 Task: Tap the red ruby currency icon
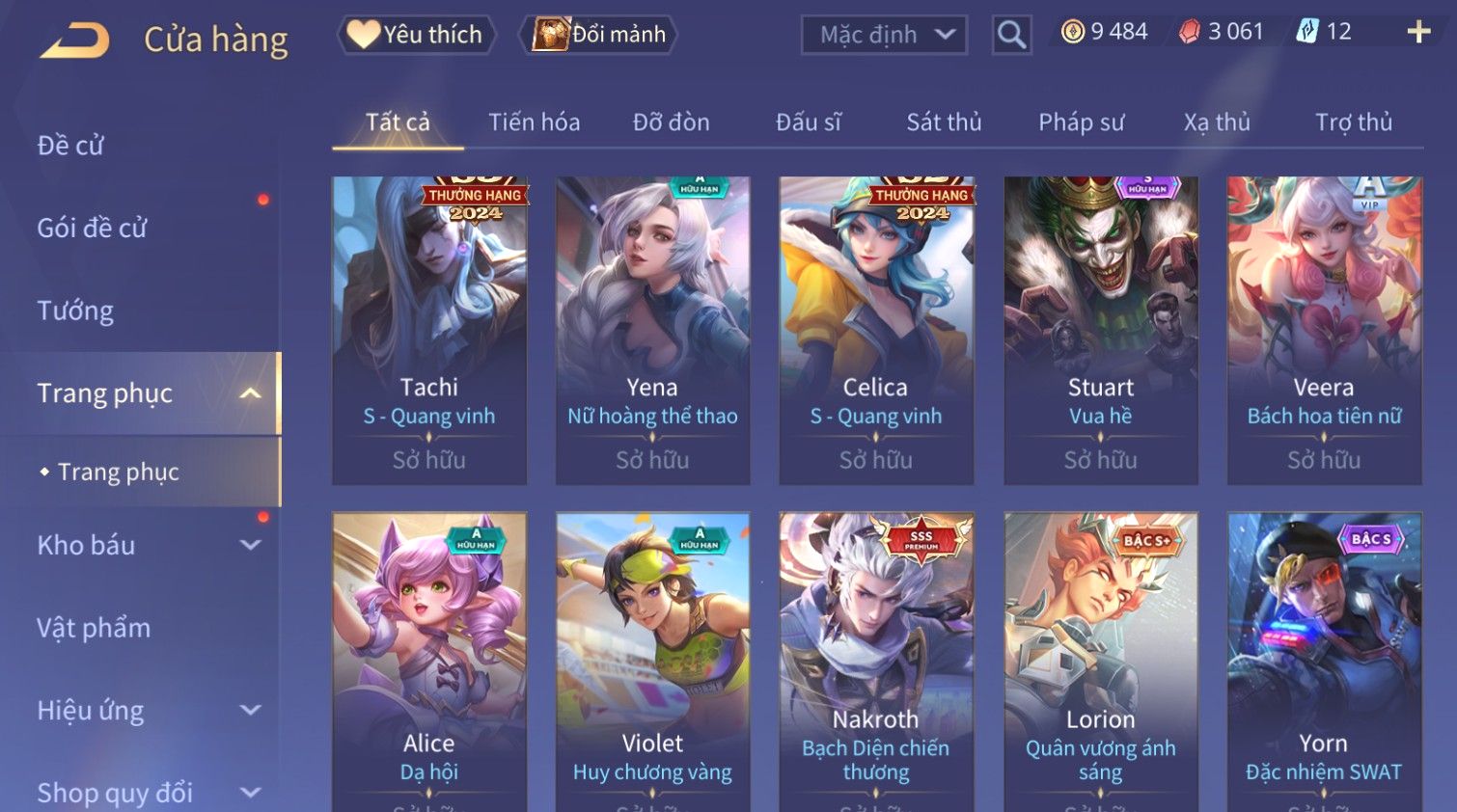click(x=1190, y=32)
